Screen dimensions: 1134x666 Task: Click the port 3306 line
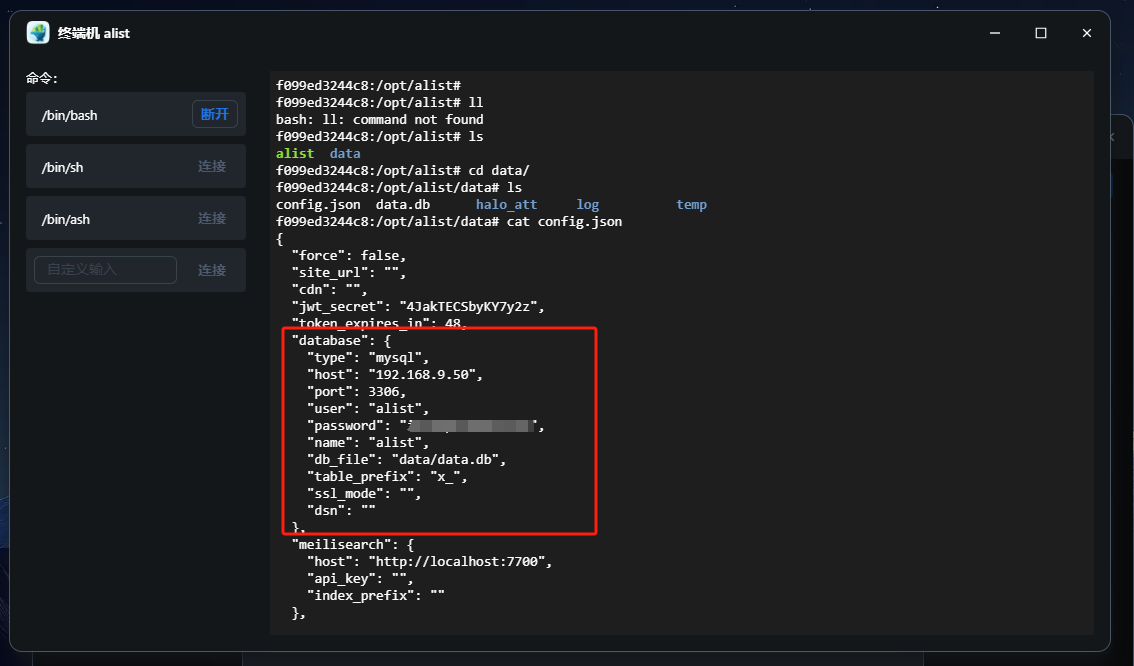coord(357,391)
